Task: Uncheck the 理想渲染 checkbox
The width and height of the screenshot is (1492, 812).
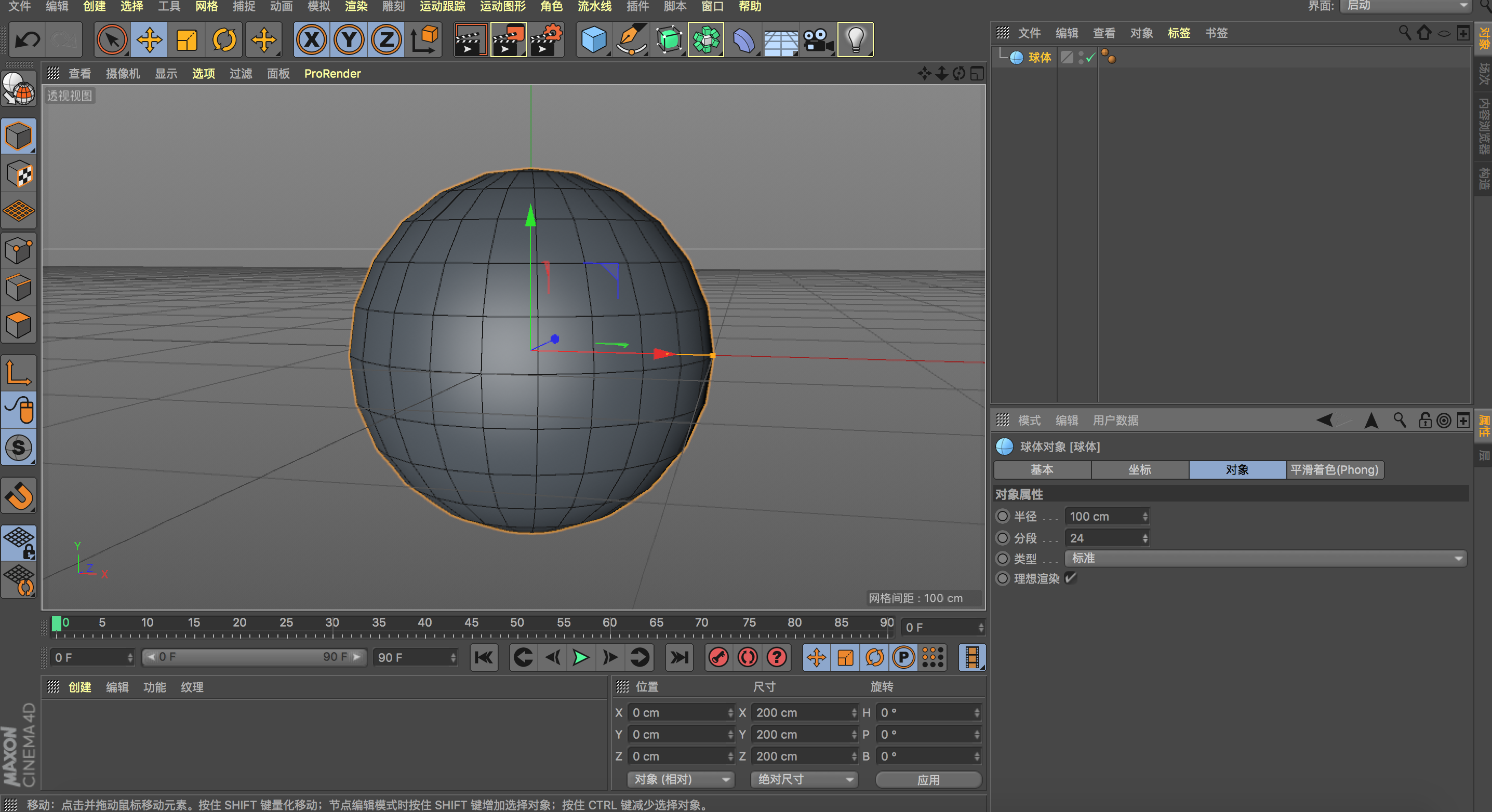Action: [1070, 578]
